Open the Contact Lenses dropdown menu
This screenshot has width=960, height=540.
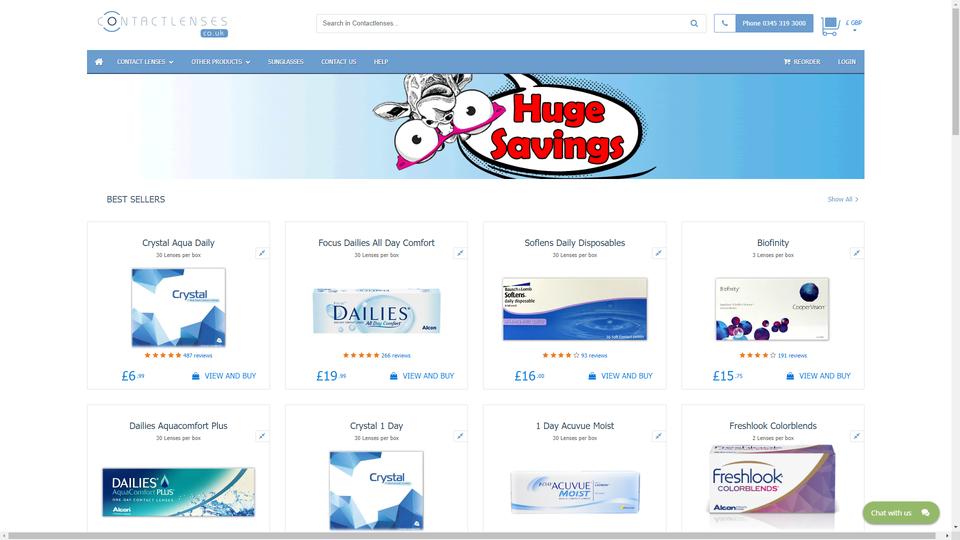point(145,62)
